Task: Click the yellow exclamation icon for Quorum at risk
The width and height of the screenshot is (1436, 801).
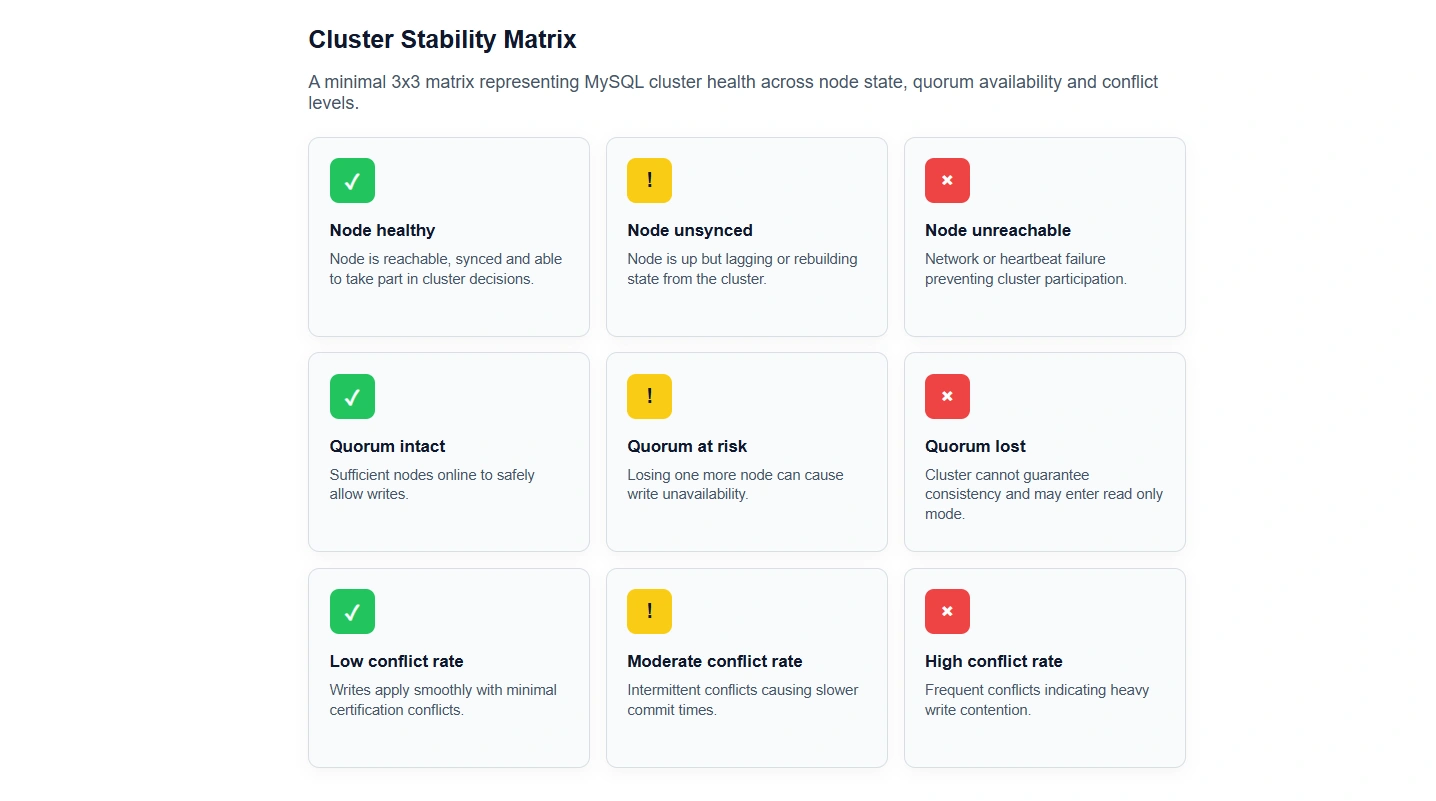Action: tap(649, 397)
